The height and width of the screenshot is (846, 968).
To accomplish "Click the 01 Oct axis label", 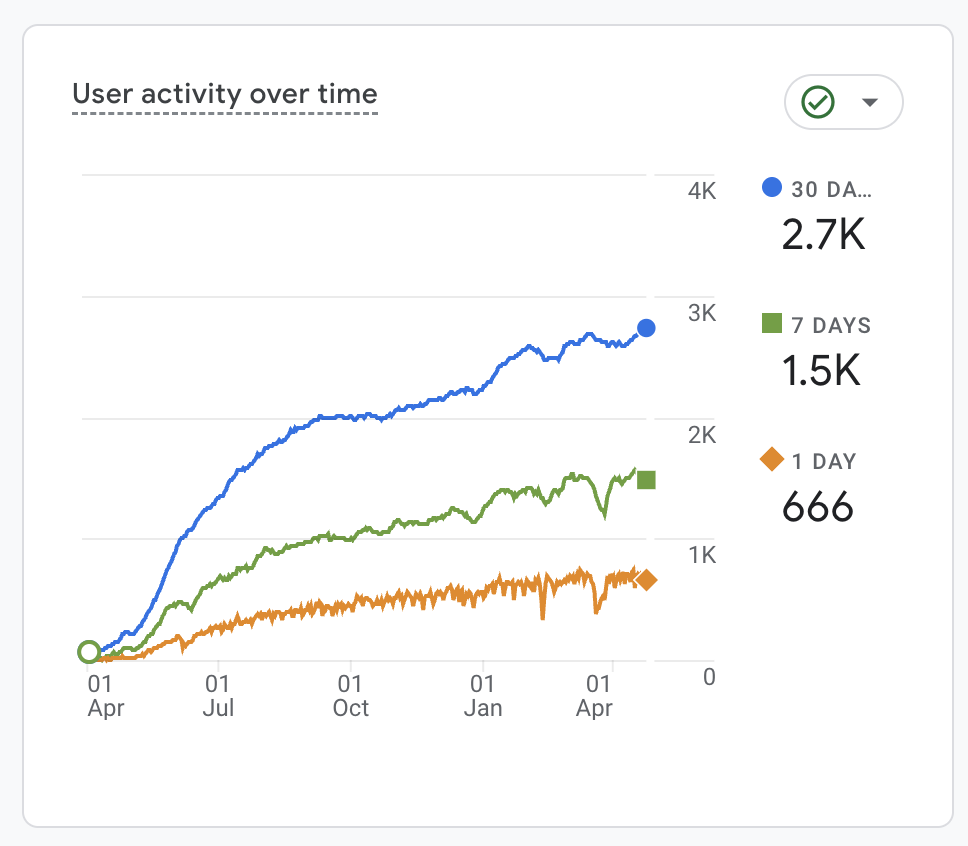I will coord(350,696).
